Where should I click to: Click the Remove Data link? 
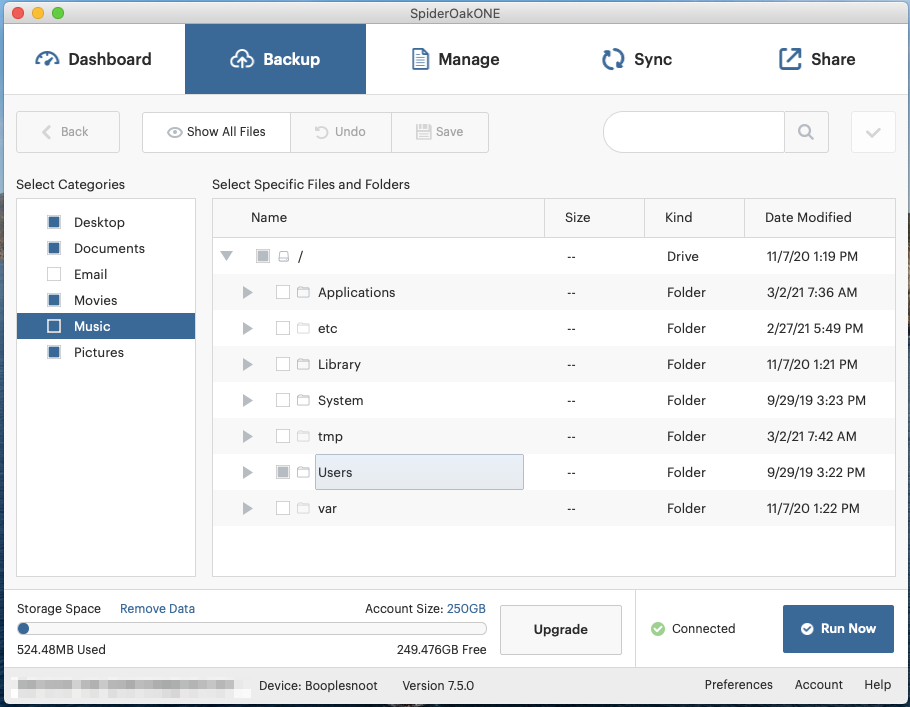(x=157, y=608)
